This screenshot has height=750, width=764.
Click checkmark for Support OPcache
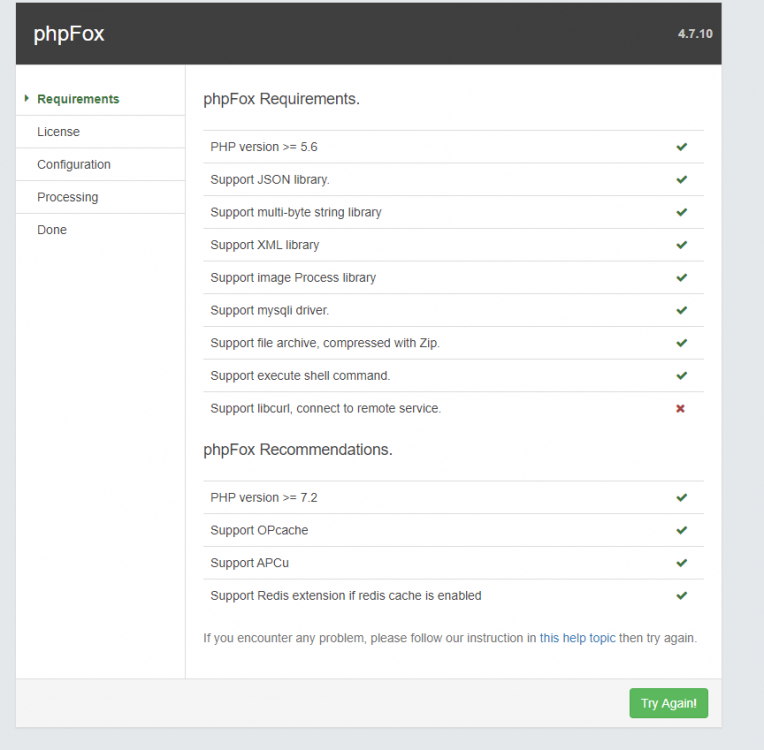[x=682, y=530]
